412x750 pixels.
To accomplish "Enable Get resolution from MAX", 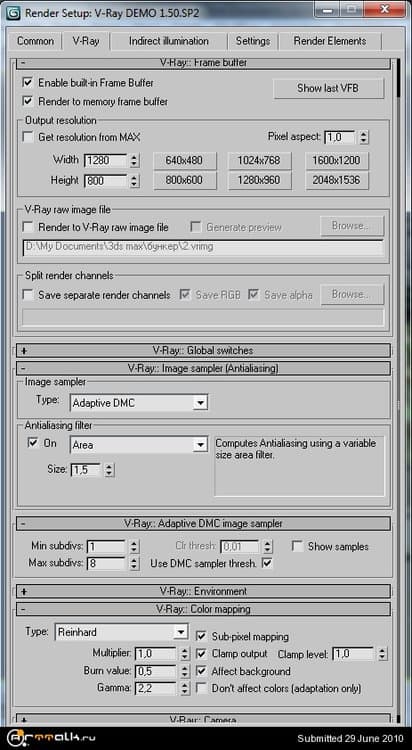I will 28,137.
